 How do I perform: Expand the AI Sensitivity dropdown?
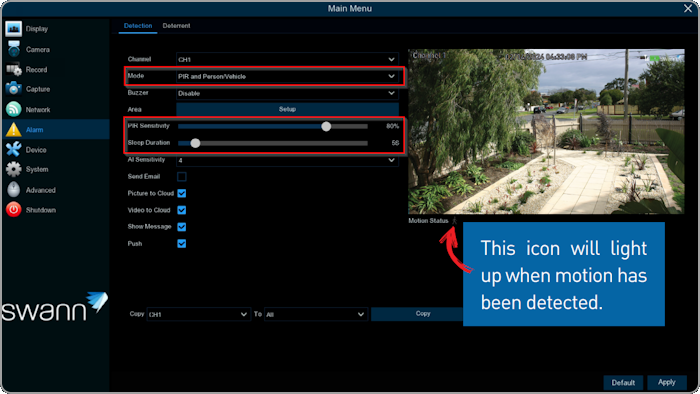click(x=287, y=160)
